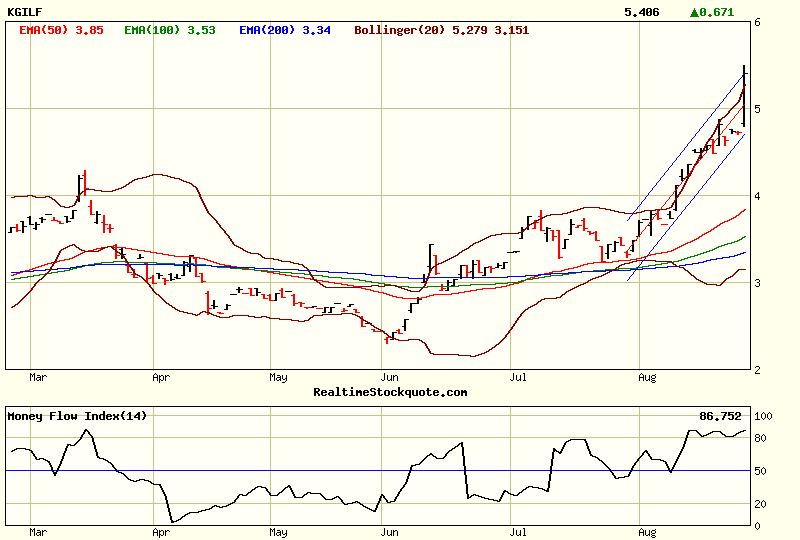This screenshot has height=540, width=800.
Task: Click the May label under Money Flow panel
Action: pos(278,532)
